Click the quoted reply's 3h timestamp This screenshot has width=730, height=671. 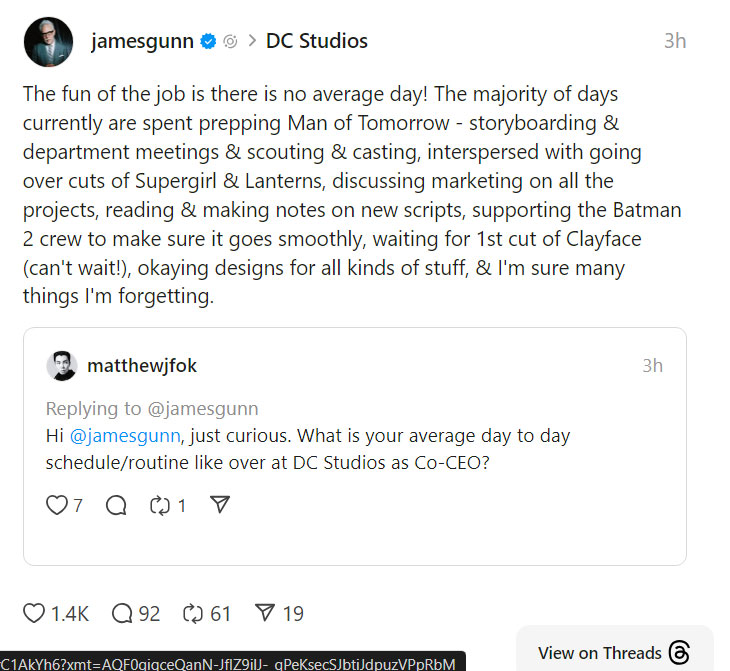652,366
